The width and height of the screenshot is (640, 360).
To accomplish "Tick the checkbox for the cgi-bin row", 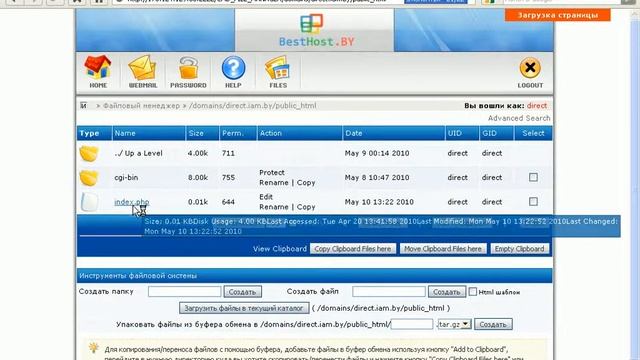I will pos(533,177).
